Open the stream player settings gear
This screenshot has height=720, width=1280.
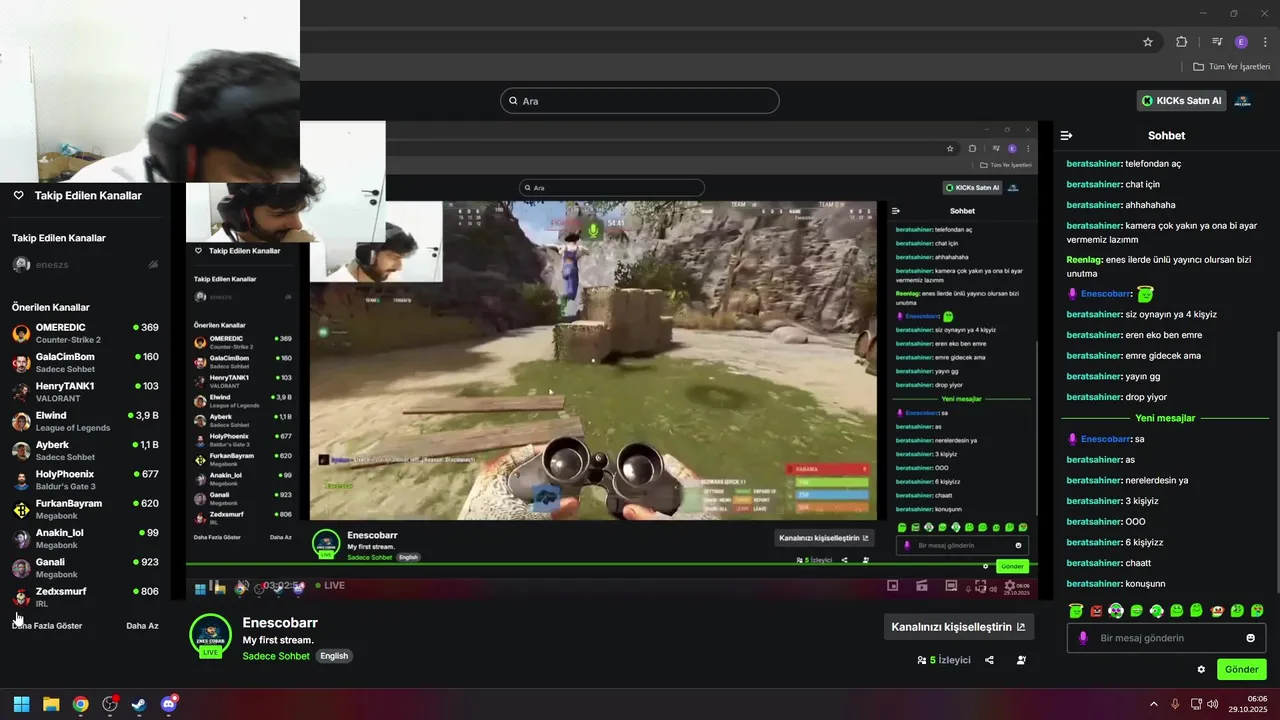click(x=1009, y=585)
